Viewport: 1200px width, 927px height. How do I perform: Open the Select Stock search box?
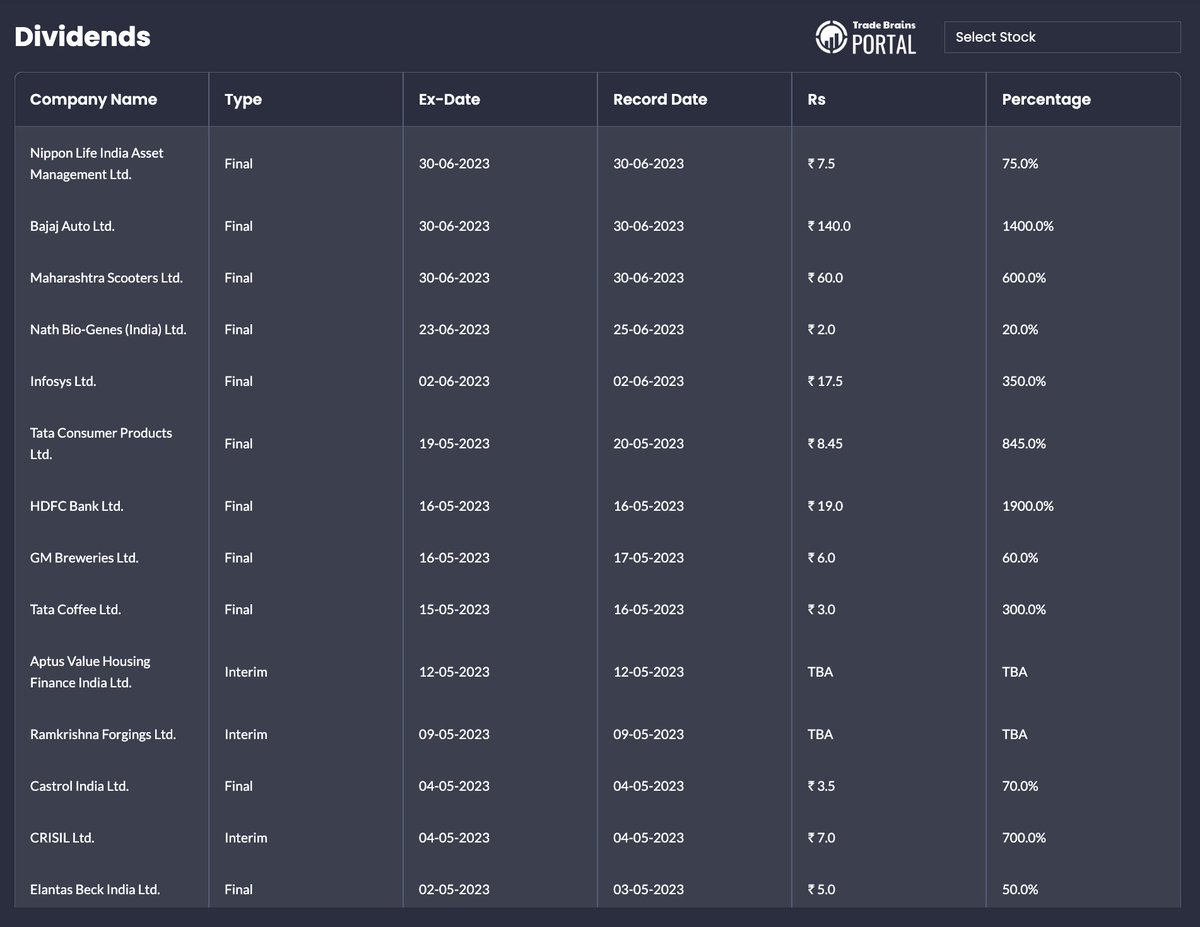[x=1062, y=37]
